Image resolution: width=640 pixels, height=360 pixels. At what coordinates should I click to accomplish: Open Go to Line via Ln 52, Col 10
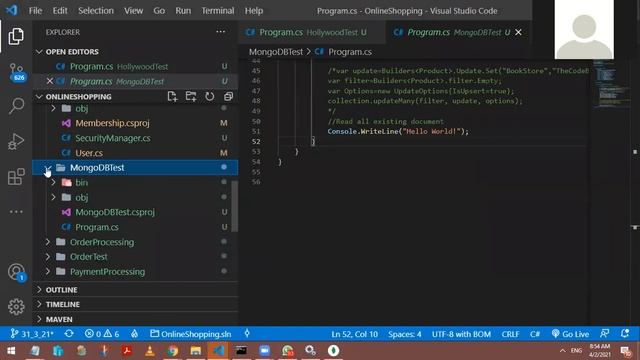tap(354, 334)
